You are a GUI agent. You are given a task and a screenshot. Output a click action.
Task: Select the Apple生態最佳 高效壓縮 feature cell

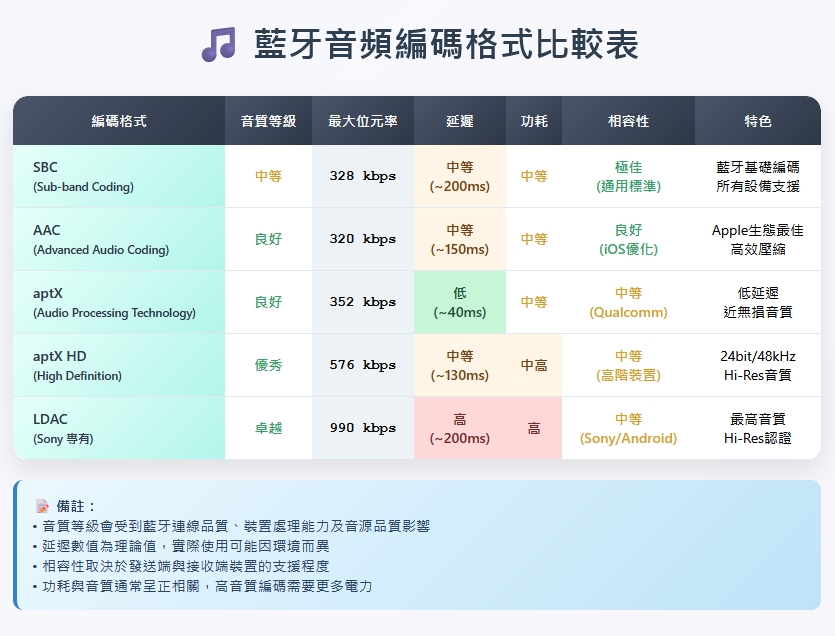(x=758, y=239)
